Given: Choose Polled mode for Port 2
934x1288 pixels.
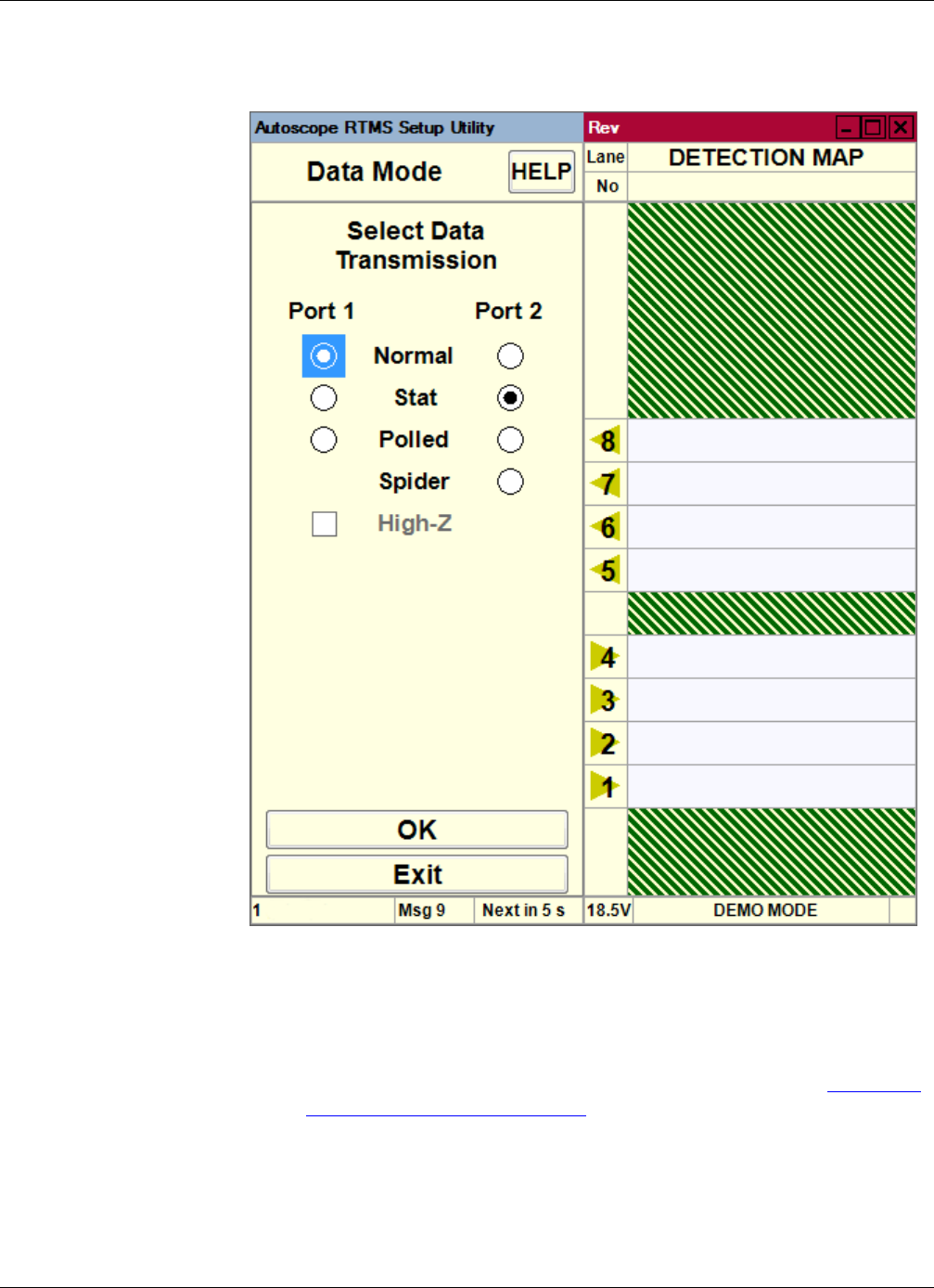Looking at the screenshot, I should point(510,440).
